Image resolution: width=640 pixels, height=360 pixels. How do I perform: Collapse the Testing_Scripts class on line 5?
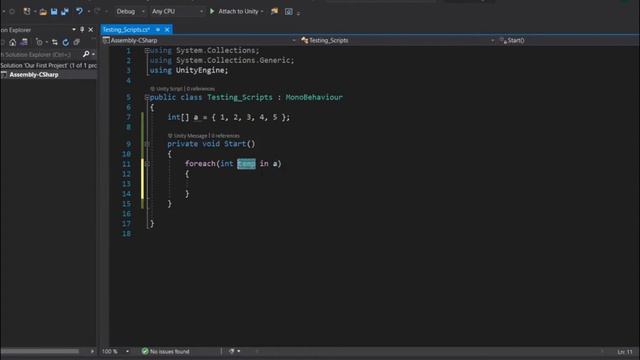pyautogui.click(x=147, y=97)
